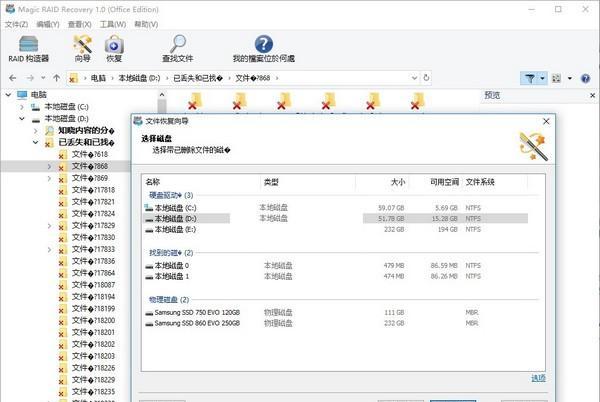Open the 帮助(V) menu
This screenshot has height=402, width=600.
coord(146,24)
